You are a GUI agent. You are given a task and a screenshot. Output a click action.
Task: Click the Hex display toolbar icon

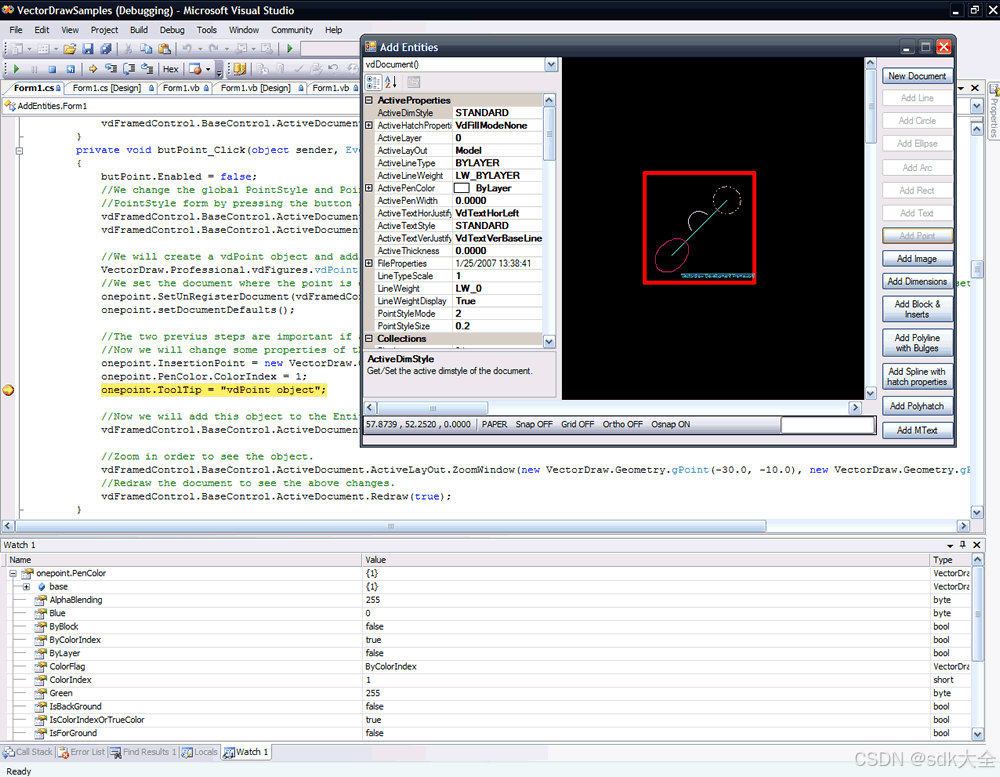coord(170,69)
